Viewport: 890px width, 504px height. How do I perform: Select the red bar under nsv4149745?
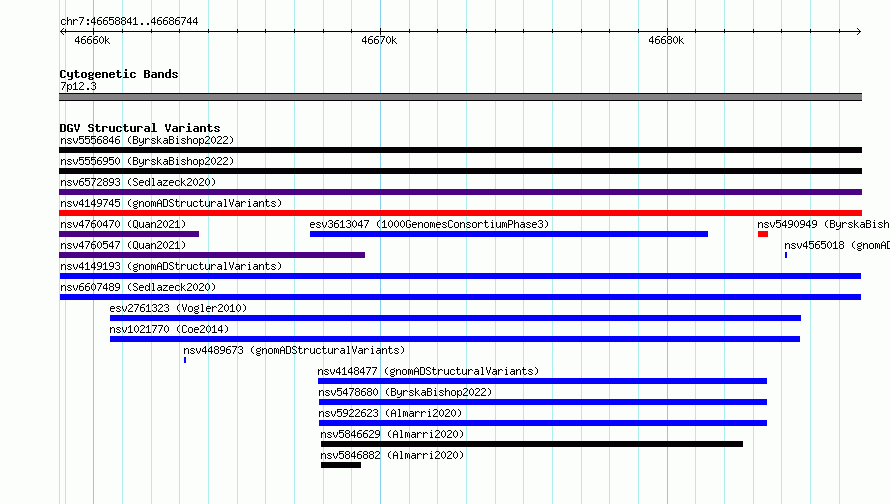click(460, 213)
